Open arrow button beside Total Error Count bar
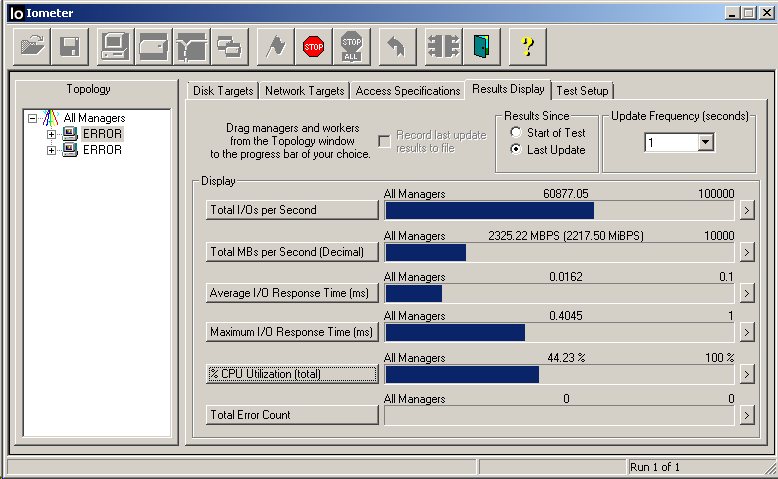 pyautogui.click(x=747, y=415)
